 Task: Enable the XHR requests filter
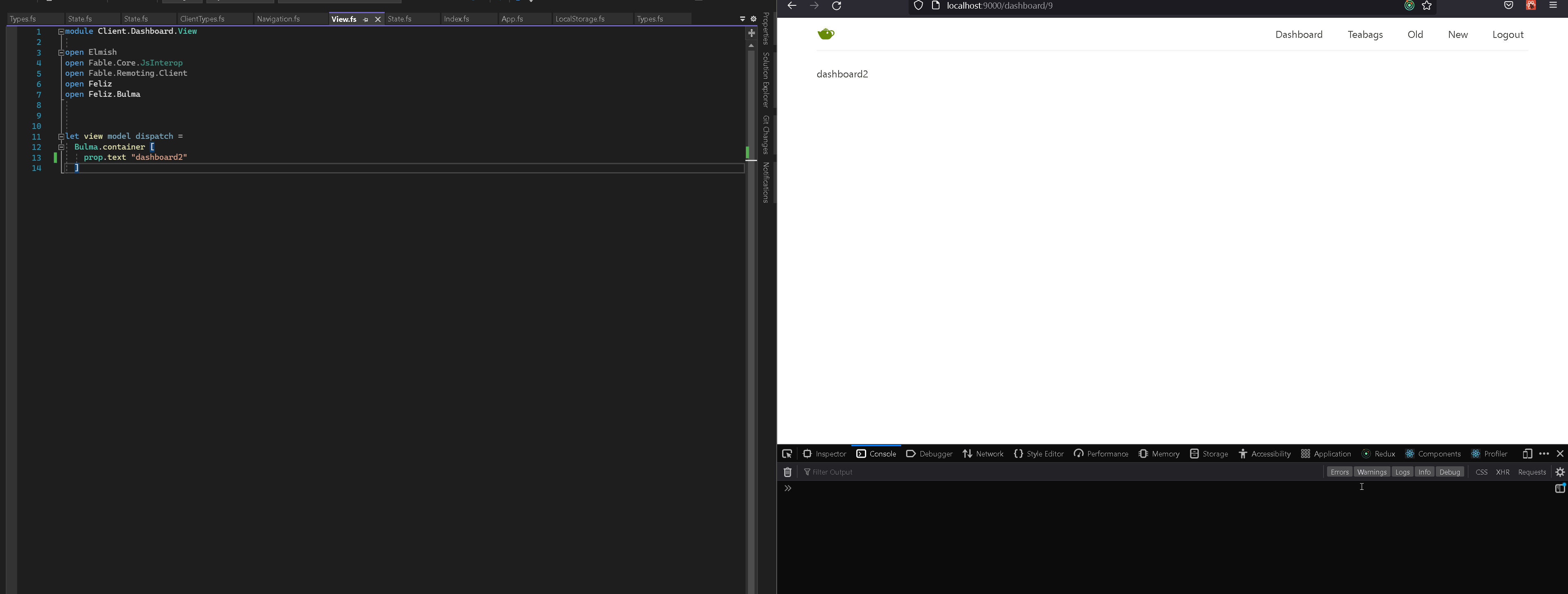click(1502, 472)
